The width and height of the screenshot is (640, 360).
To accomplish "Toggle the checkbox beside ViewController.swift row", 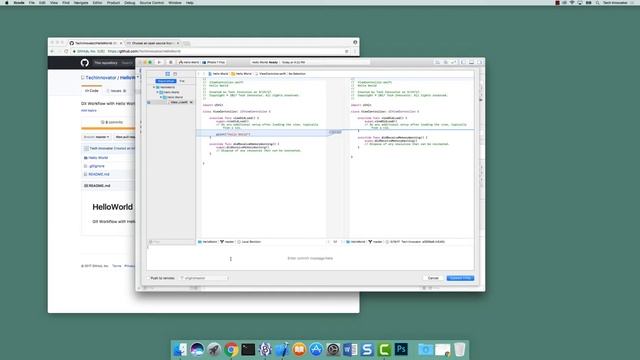I will click(x=149, y=102).
